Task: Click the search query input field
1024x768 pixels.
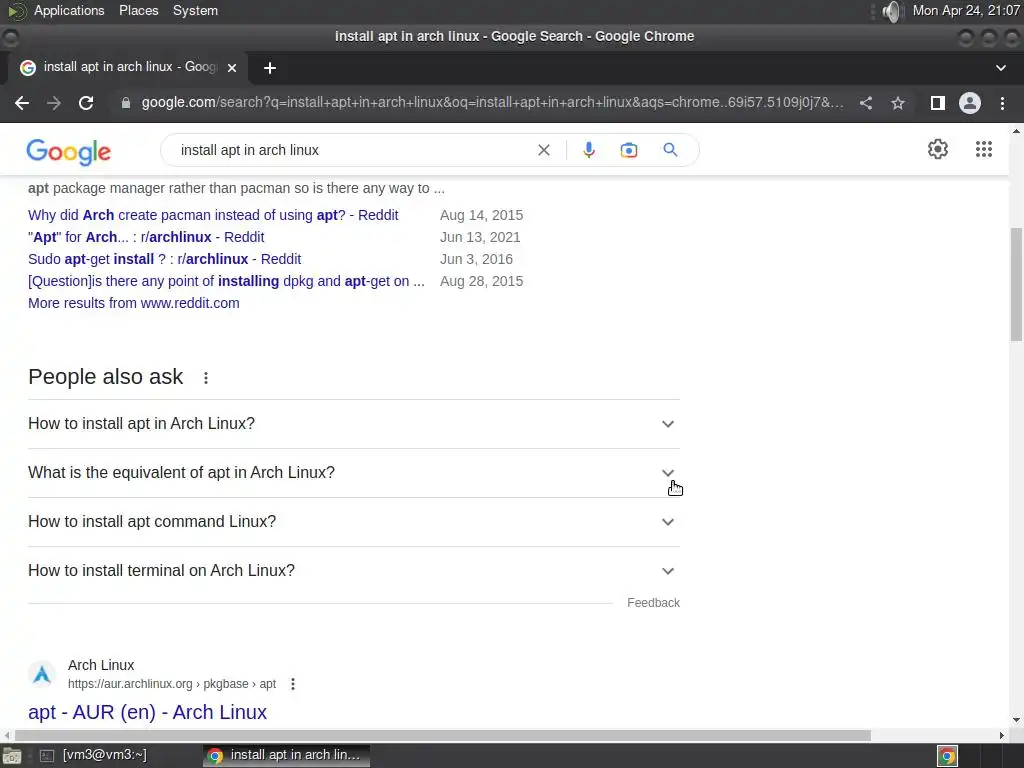Action: 353,150
